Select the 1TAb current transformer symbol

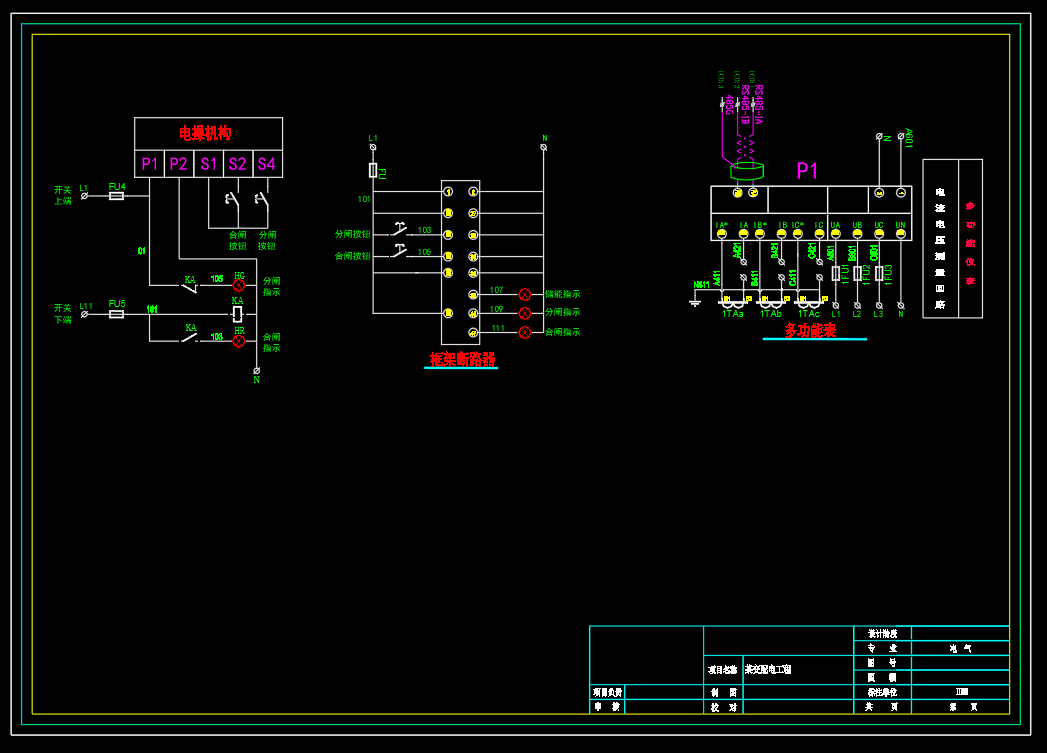coord(771,302)
